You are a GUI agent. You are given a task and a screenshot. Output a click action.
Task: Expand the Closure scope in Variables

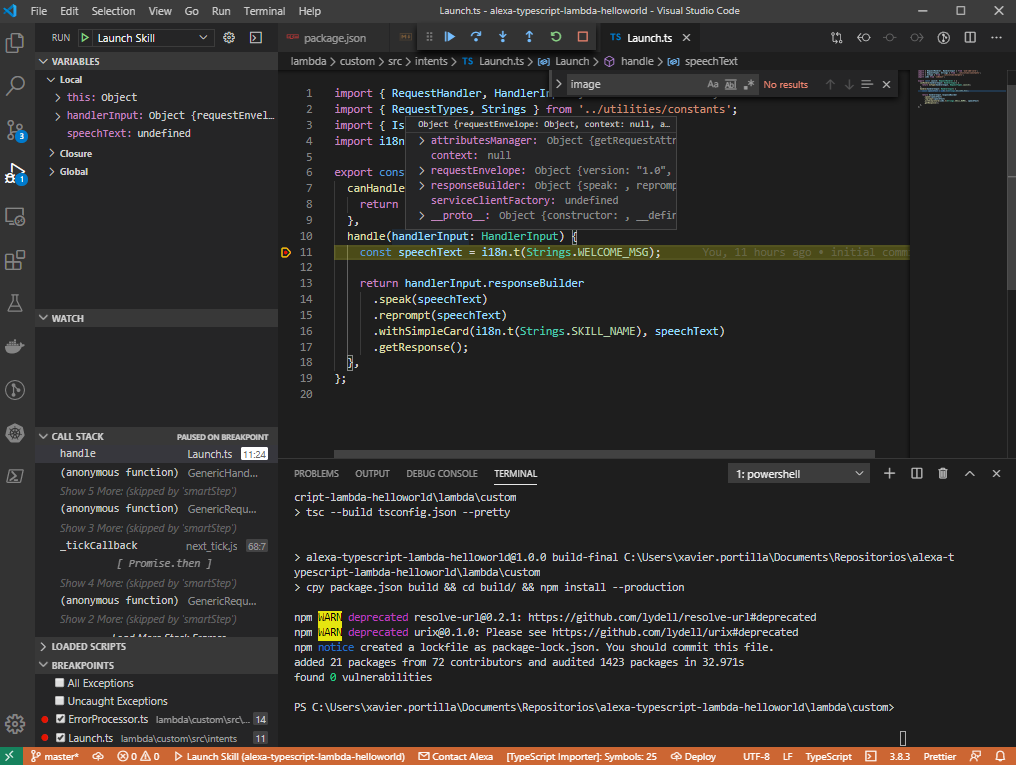75,153
